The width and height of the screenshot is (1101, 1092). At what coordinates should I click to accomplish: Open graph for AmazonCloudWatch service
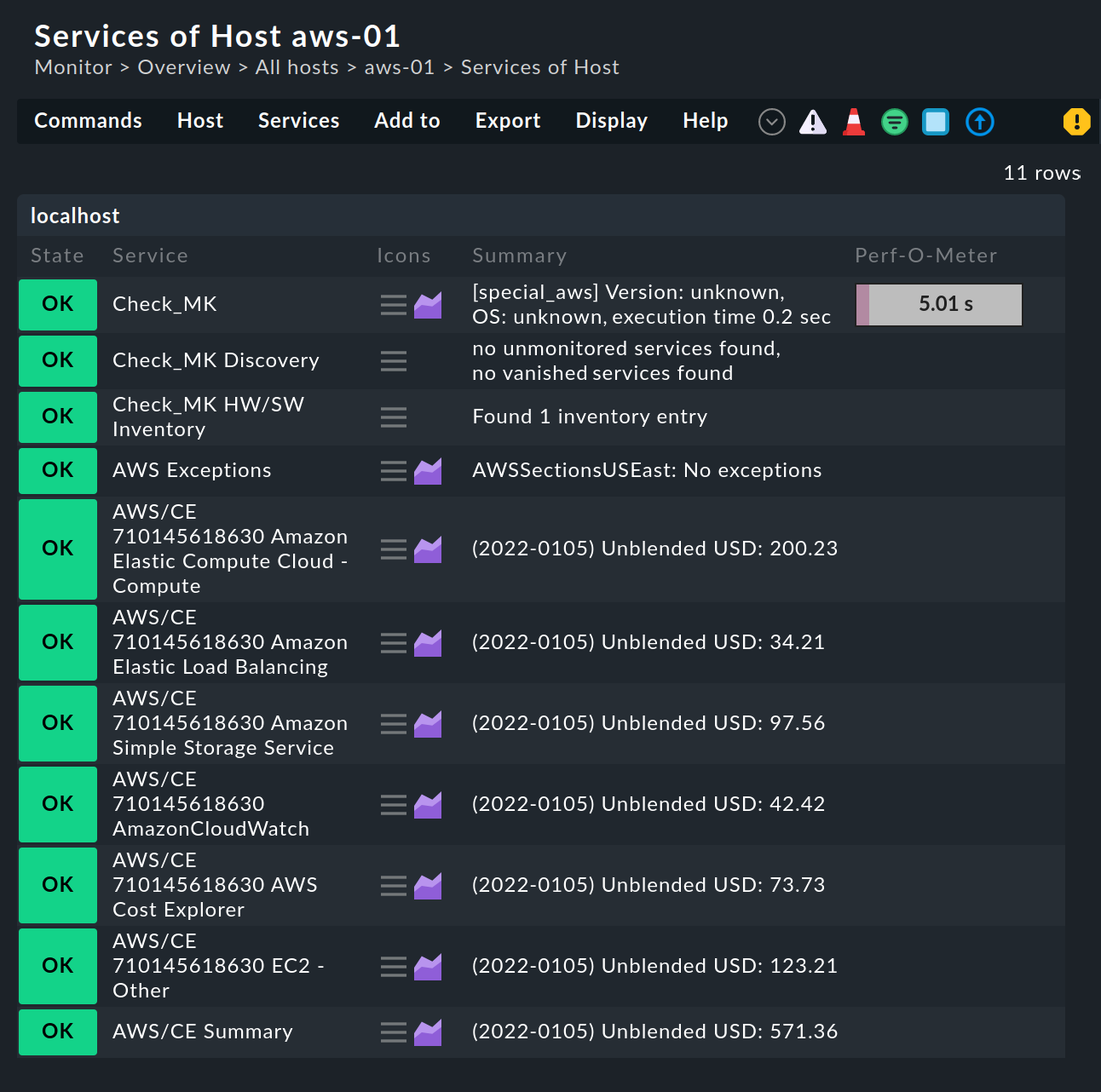(x=428, y=805)
